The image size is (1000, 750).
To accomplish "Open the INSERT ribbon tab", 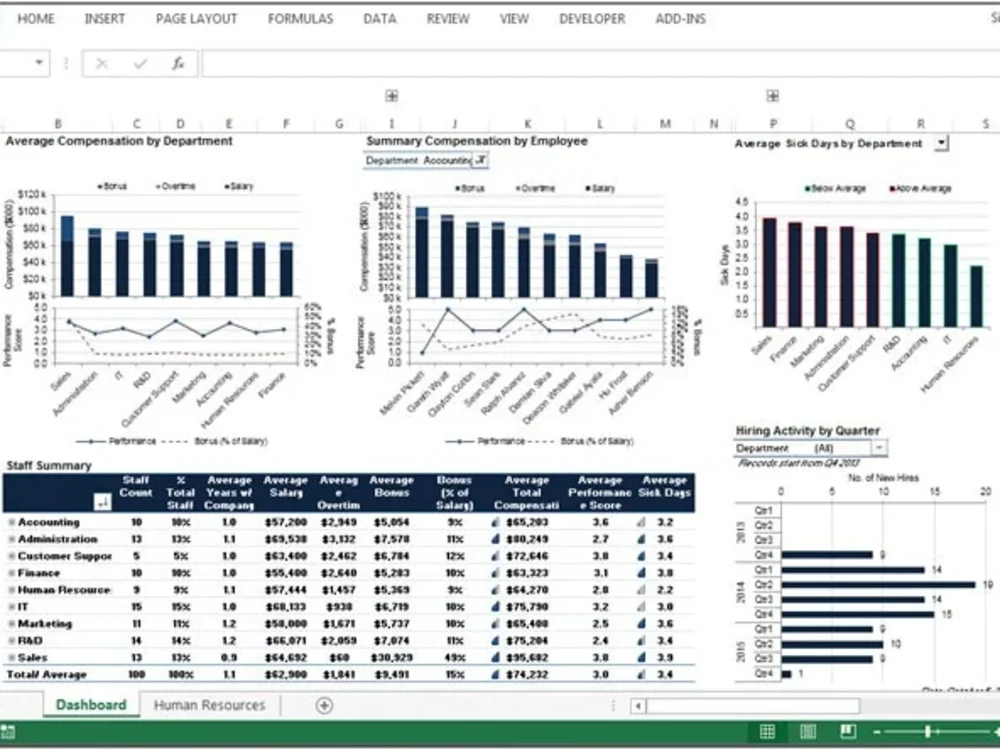I will click(x=105, y=19).
